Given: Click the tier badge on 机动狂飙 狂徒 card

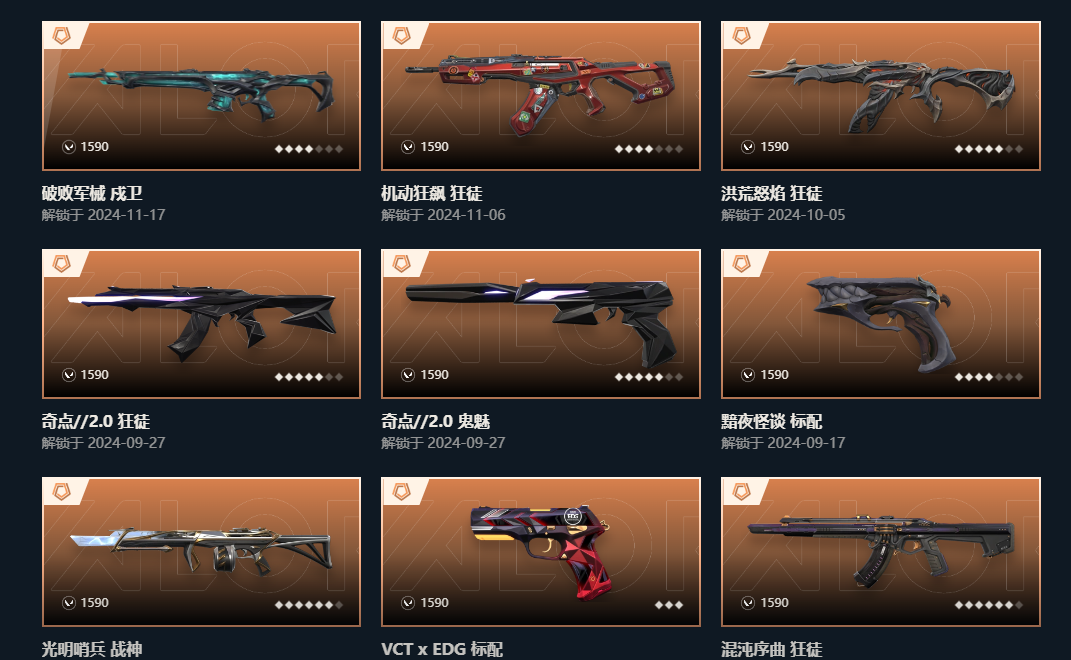Looking at the screenshot, I should tap(402, 36).
